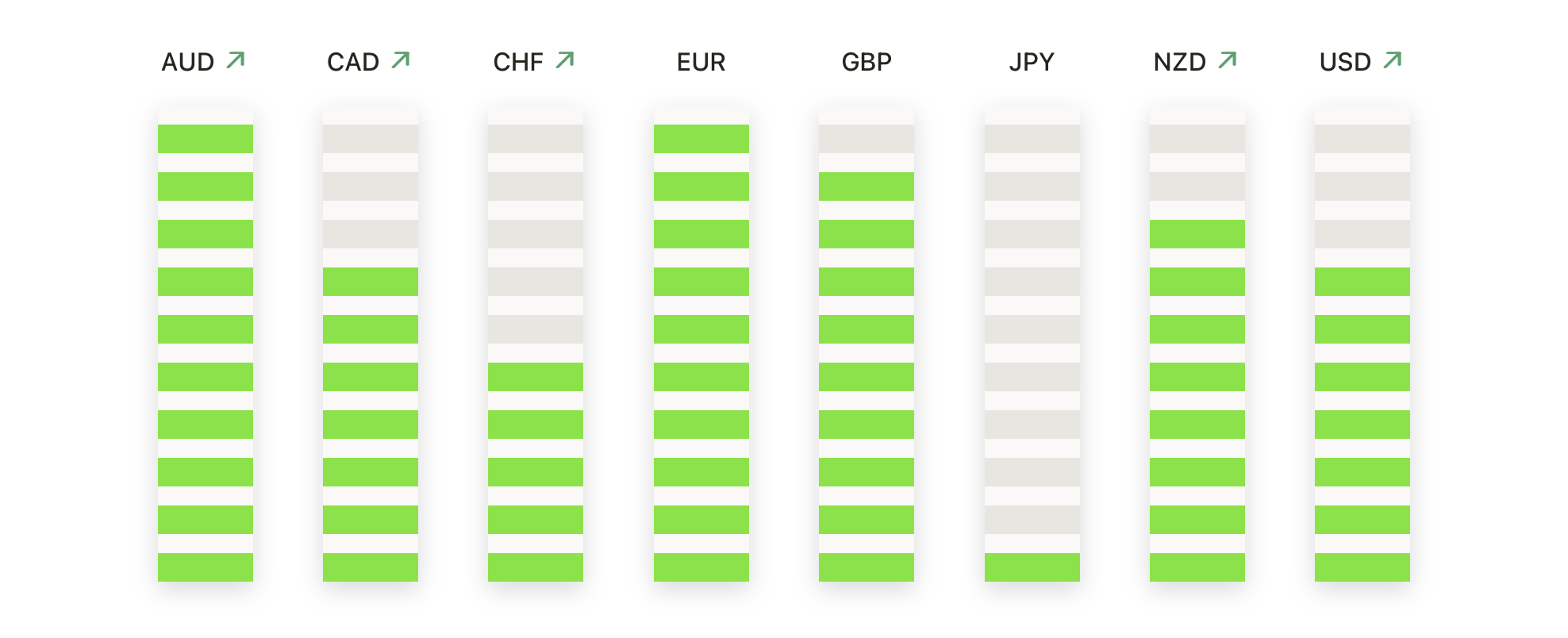Click the up-trend arrow beside AUD
The height and width of the screenshot is (638, 1568).
point(236,60)
